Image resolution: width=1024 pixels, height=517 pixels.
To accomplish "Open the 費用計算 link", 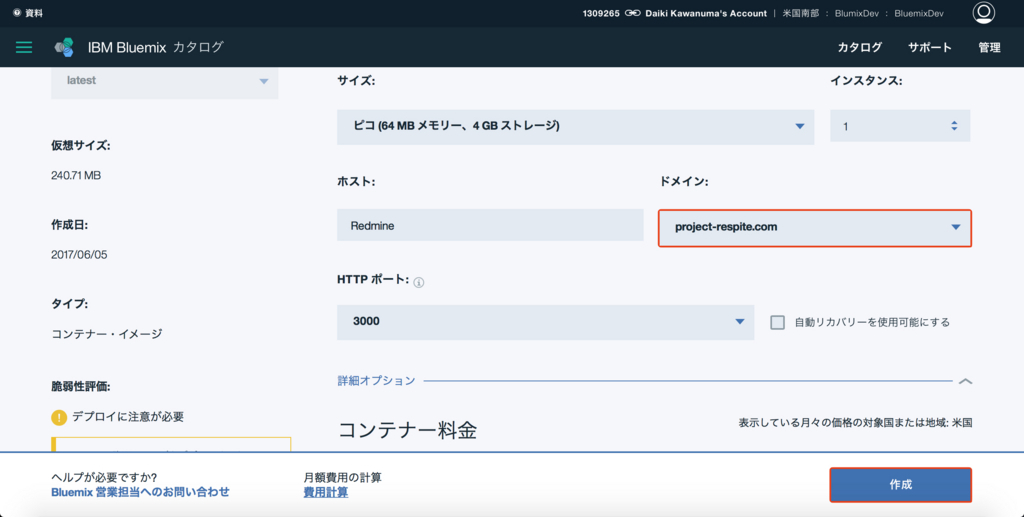I will coord(325,492).
